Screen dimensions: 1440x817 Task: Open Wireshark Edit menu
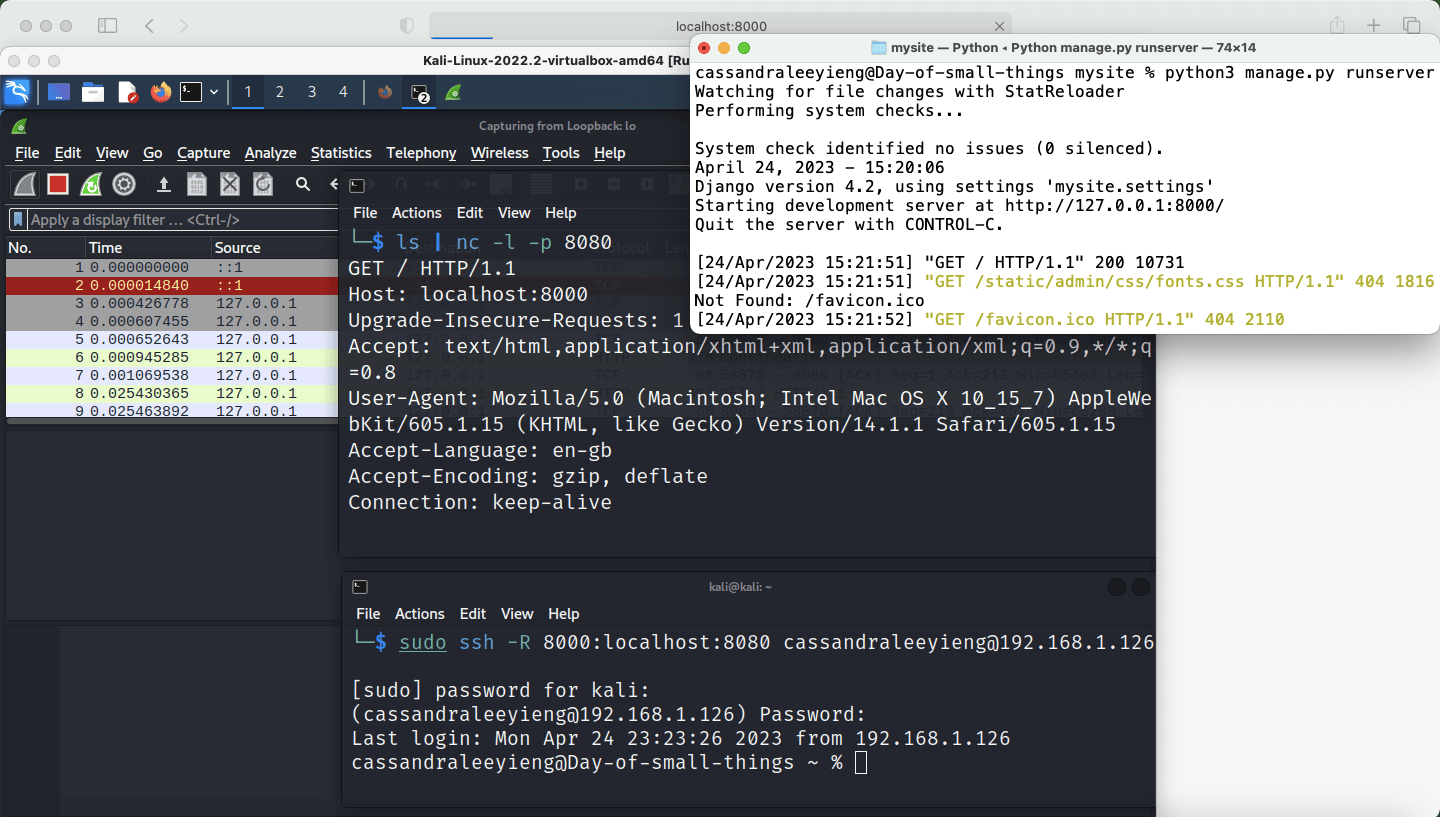68,153
